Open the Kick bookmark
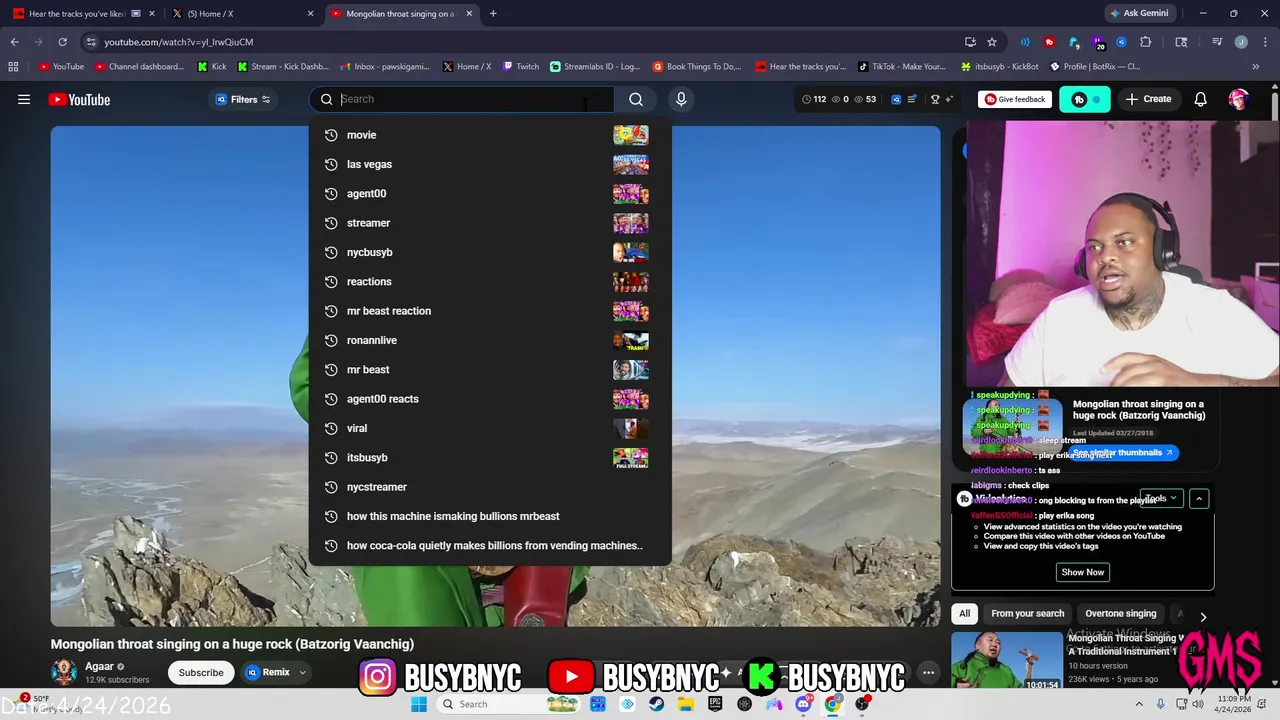This screenshot has width=1280, height=720. tap(211, 67)
